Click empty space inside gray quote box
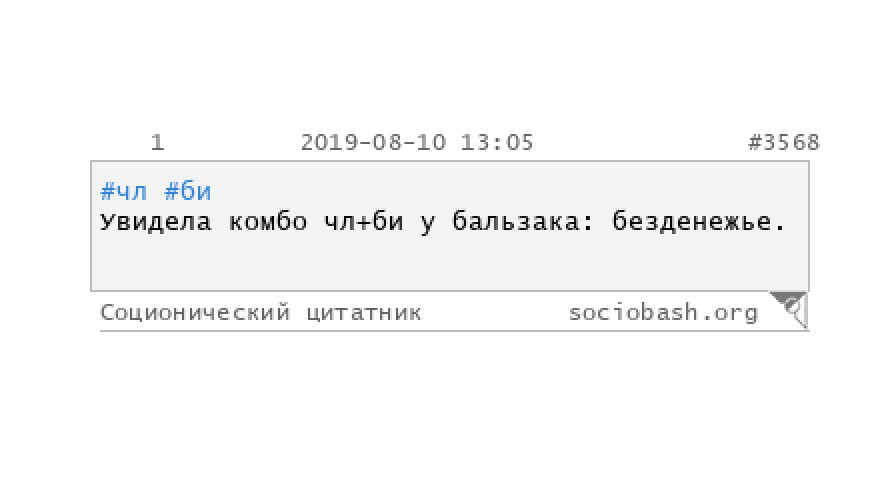Screen dimensions: 888x480 450,262
